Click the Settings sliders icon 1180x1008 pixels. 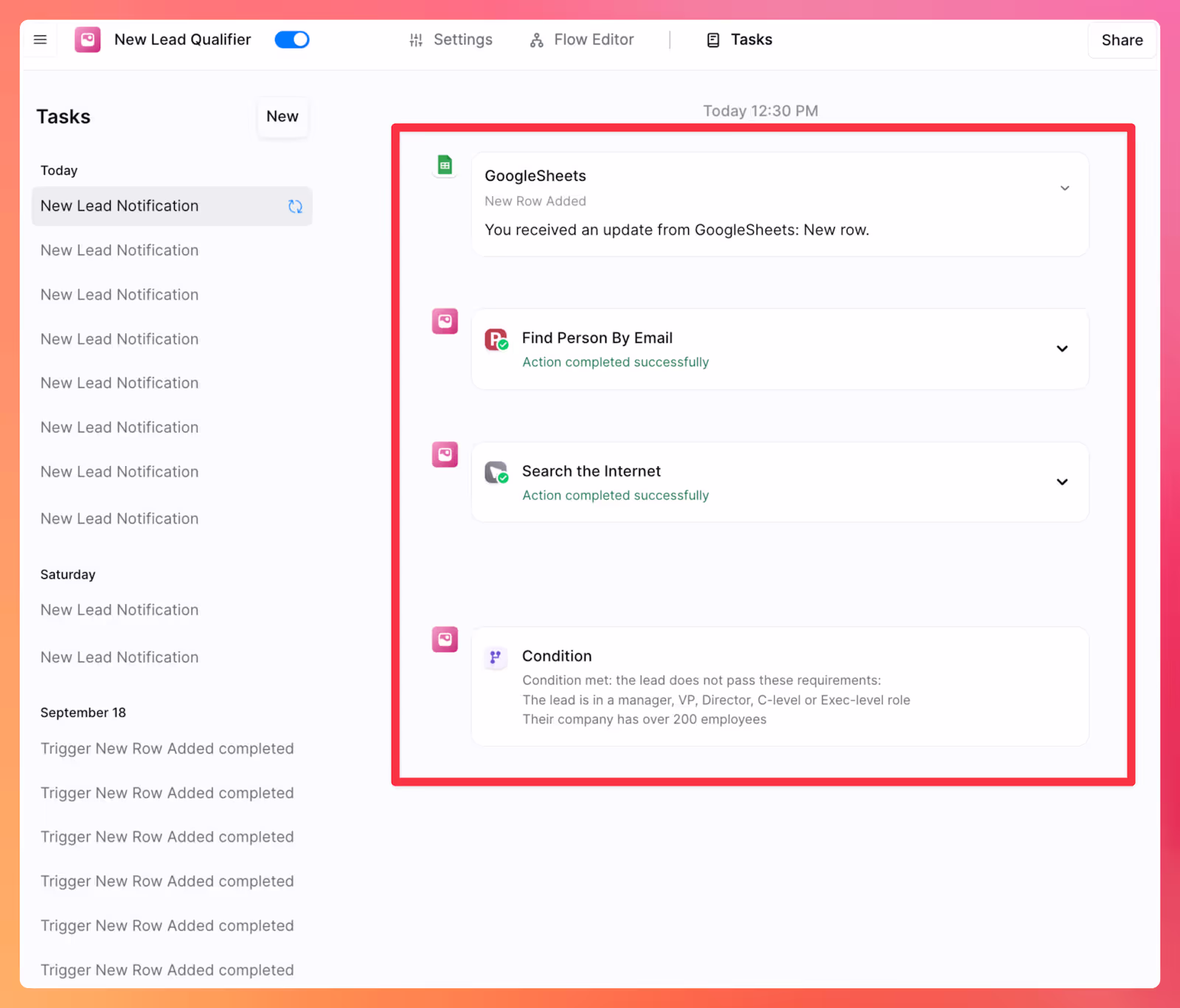click(416, 41)
